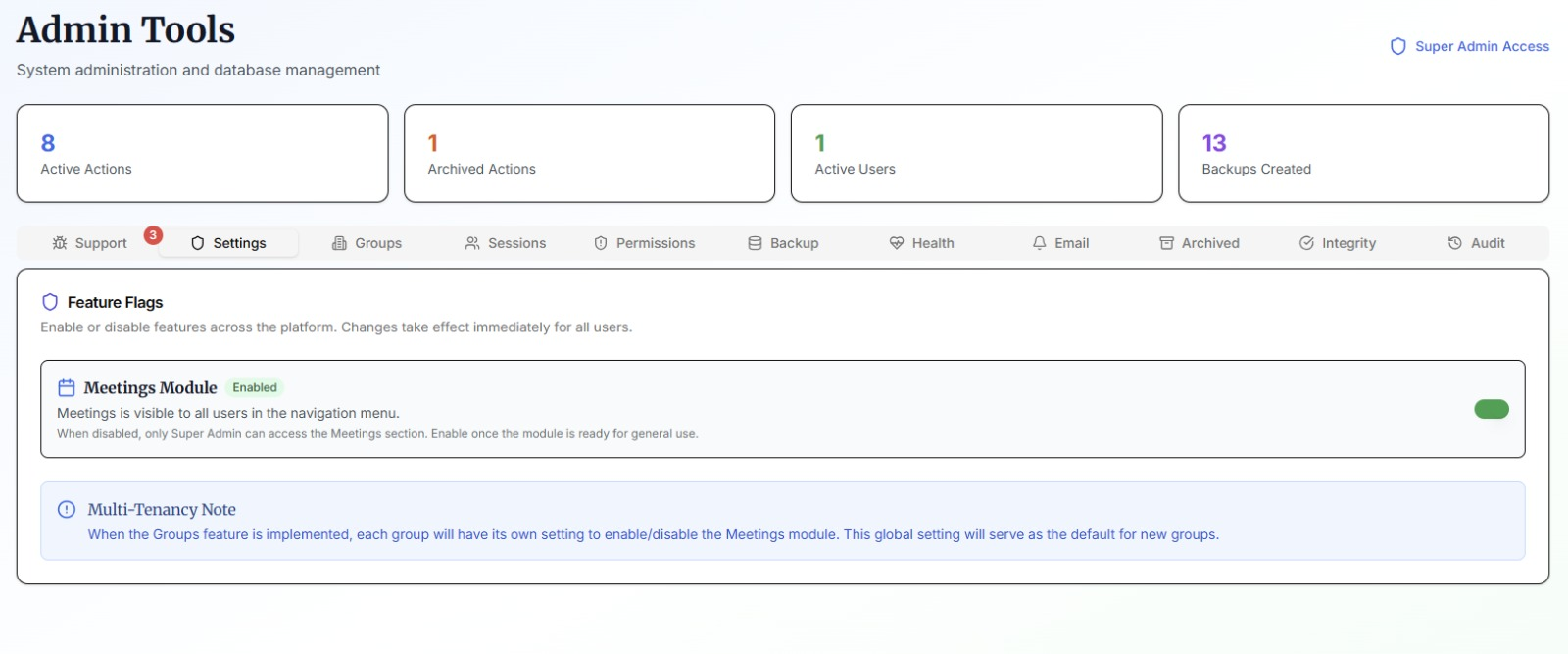Click the Audit tab history icon
1568x654 pixels.
[1455, 243]
